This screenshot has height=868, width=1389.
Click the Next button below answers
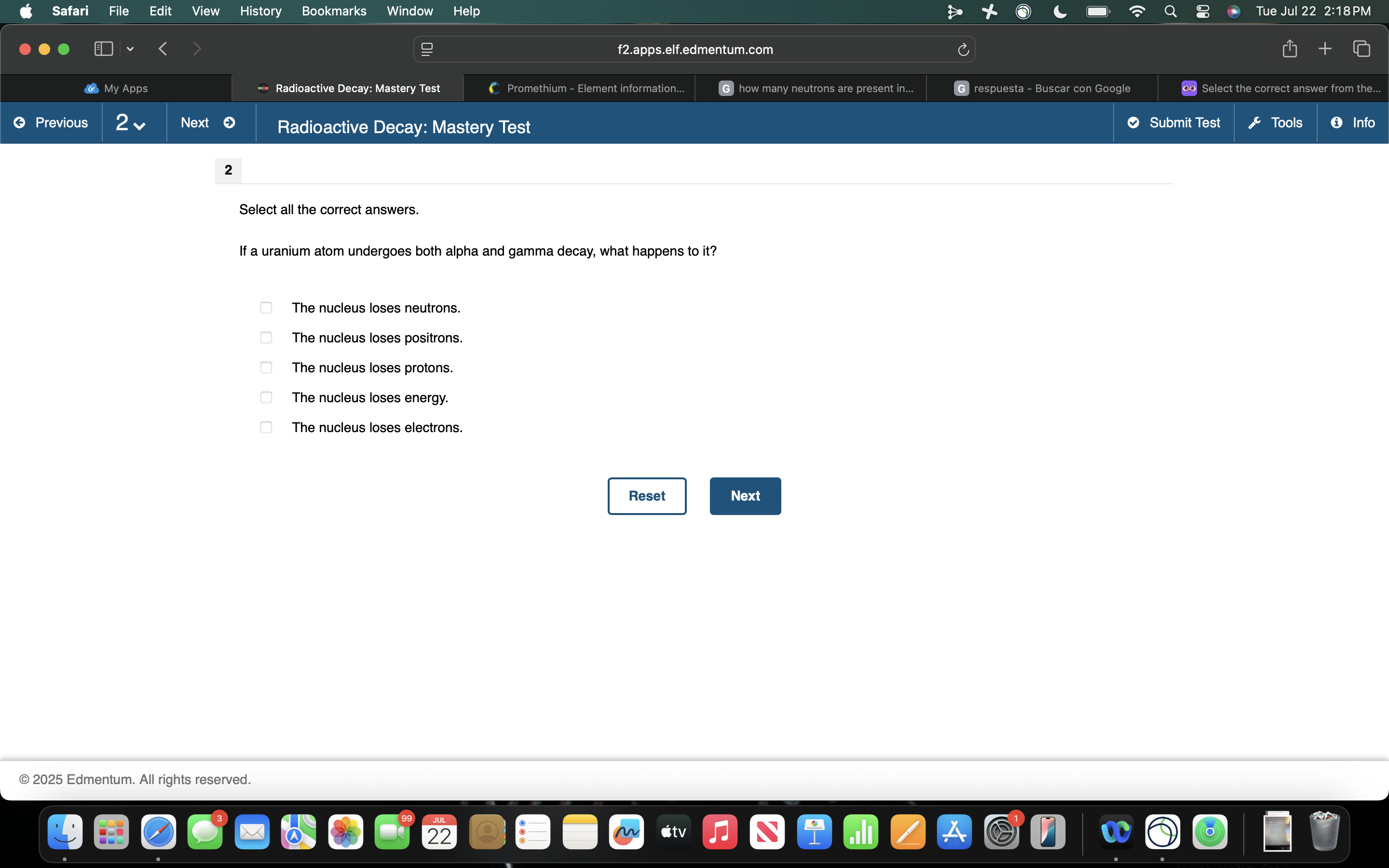pyautogui.click(x=745, y=495)
